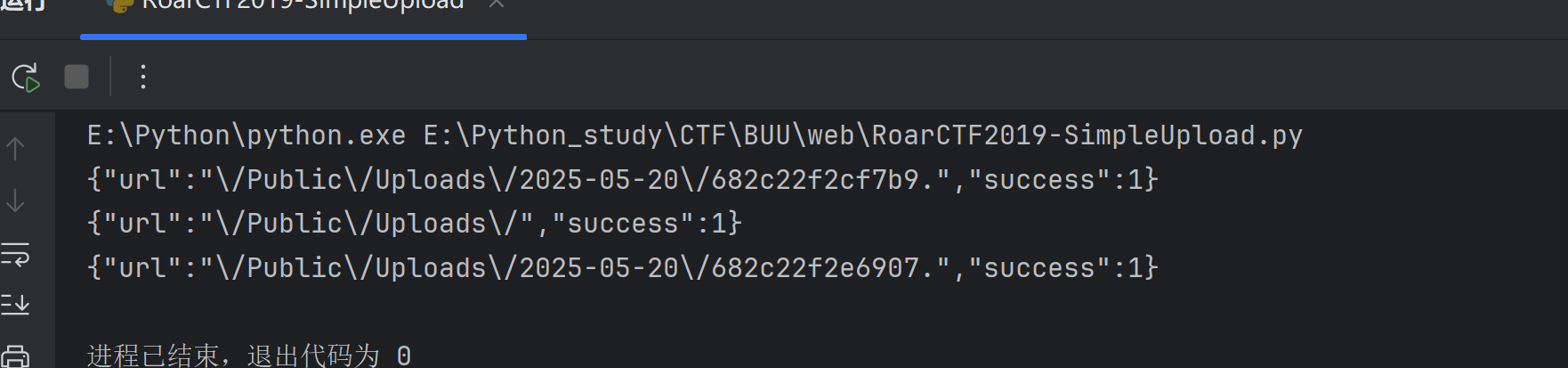
Task: Click the Python icon on the run tab
Action: (119, 4)
